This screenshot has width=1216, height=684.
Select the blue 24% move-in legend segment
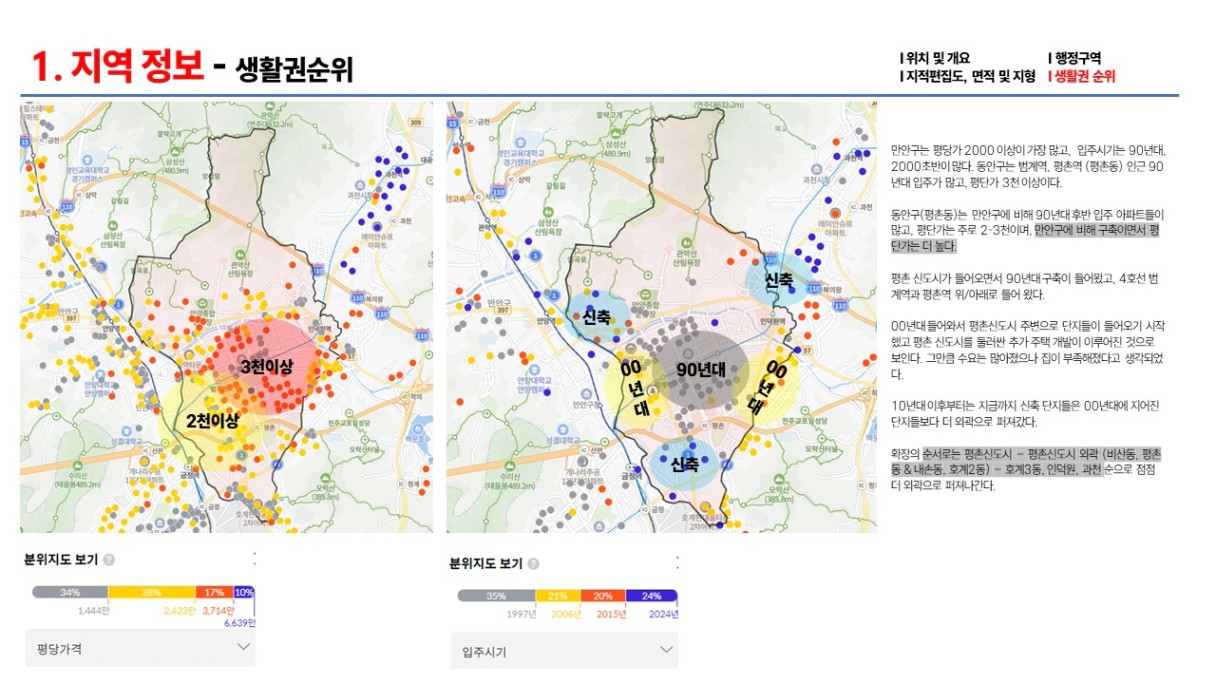652,596
